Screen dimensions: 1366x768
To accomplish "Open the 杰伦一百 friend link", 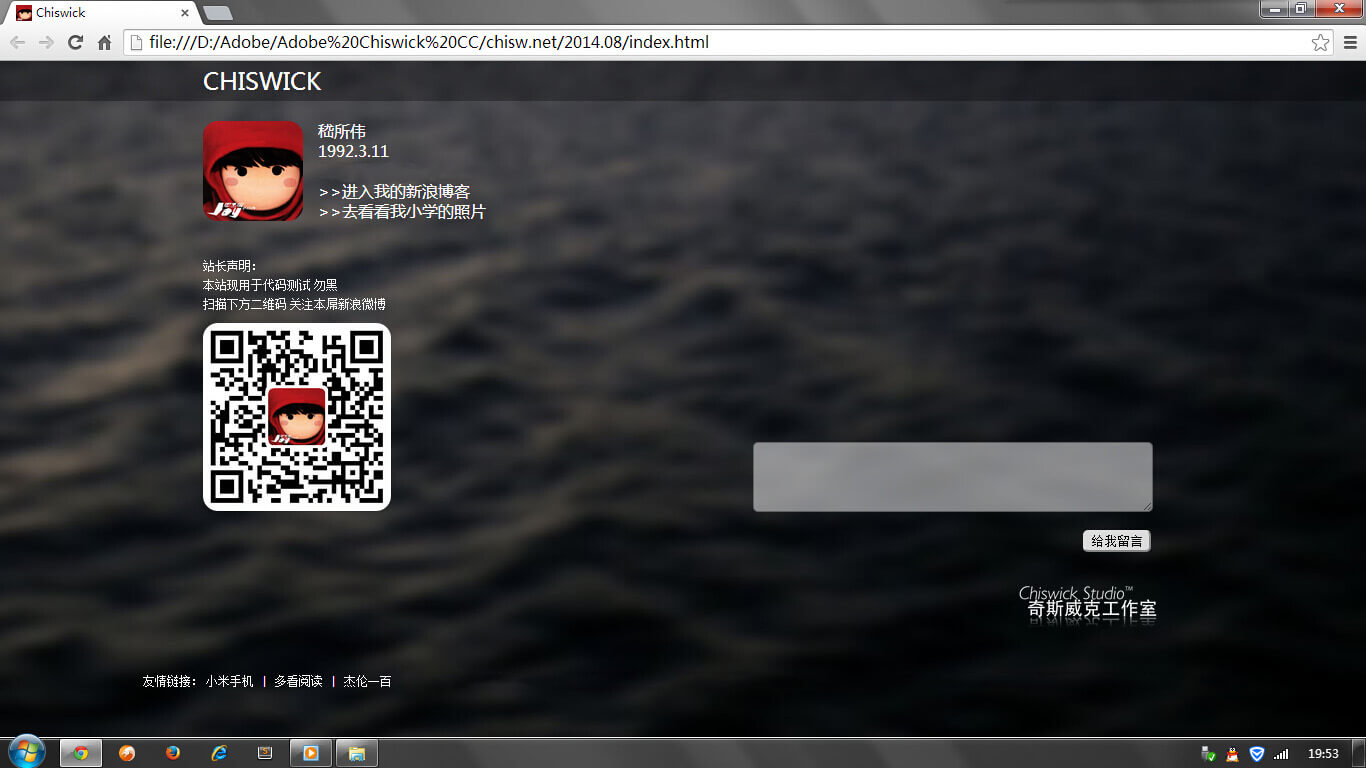I will 367,682.
